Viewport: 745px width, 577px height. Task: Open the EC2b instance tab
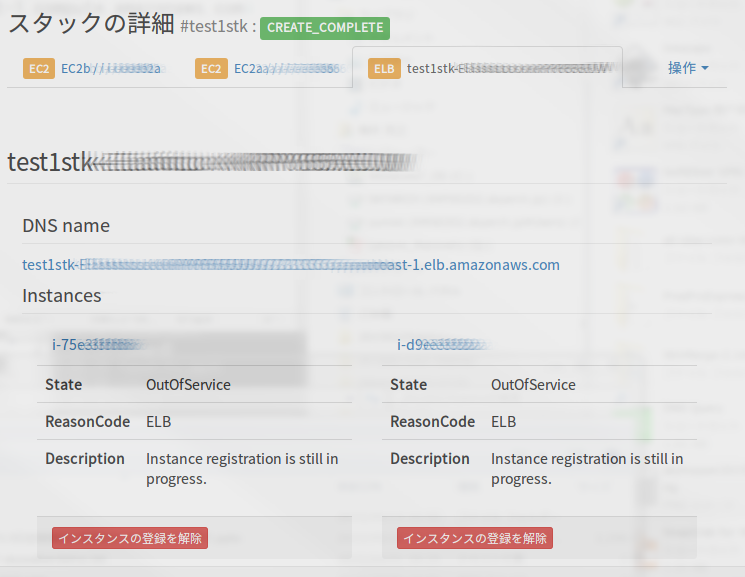coord(92,68)
